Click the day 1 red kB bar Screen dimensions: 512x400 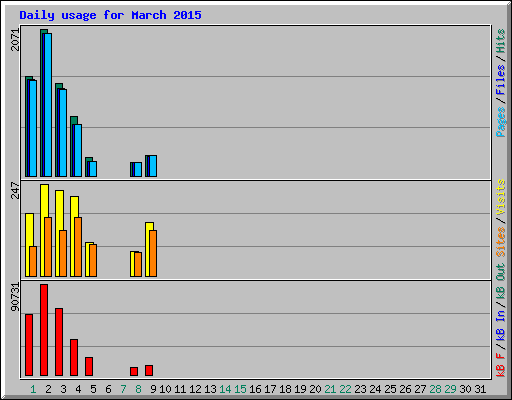click(x=29, y=345)
